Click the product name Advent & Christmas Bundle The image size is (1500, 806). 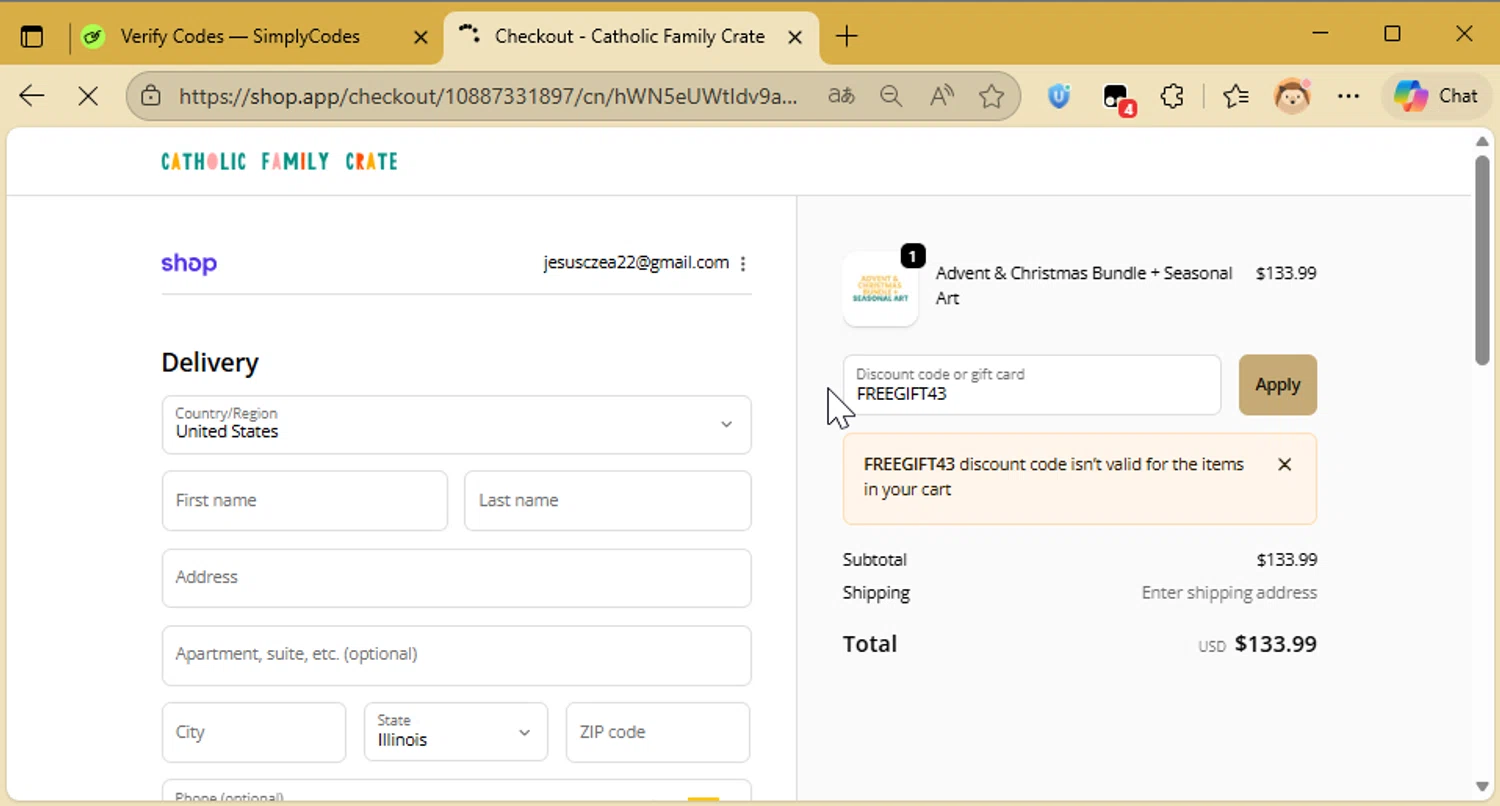coord(1084,285)
